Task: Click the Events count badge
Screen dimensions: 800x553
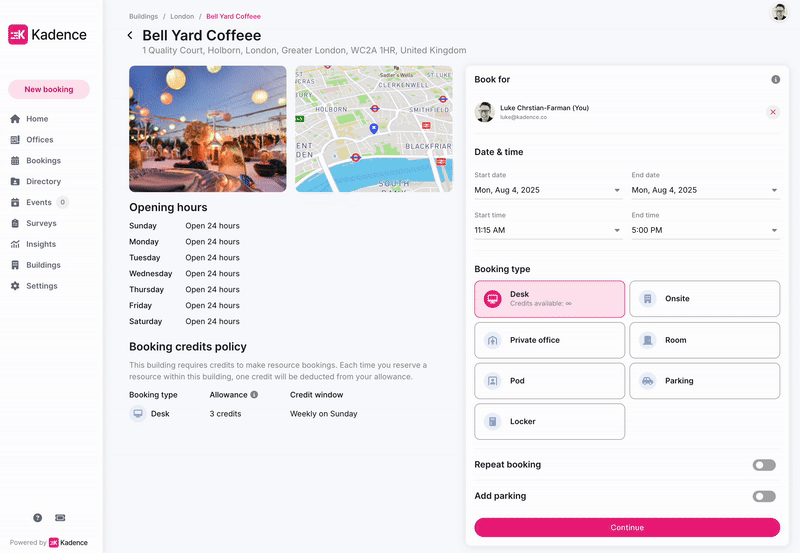Action: (x=62, y=203)
